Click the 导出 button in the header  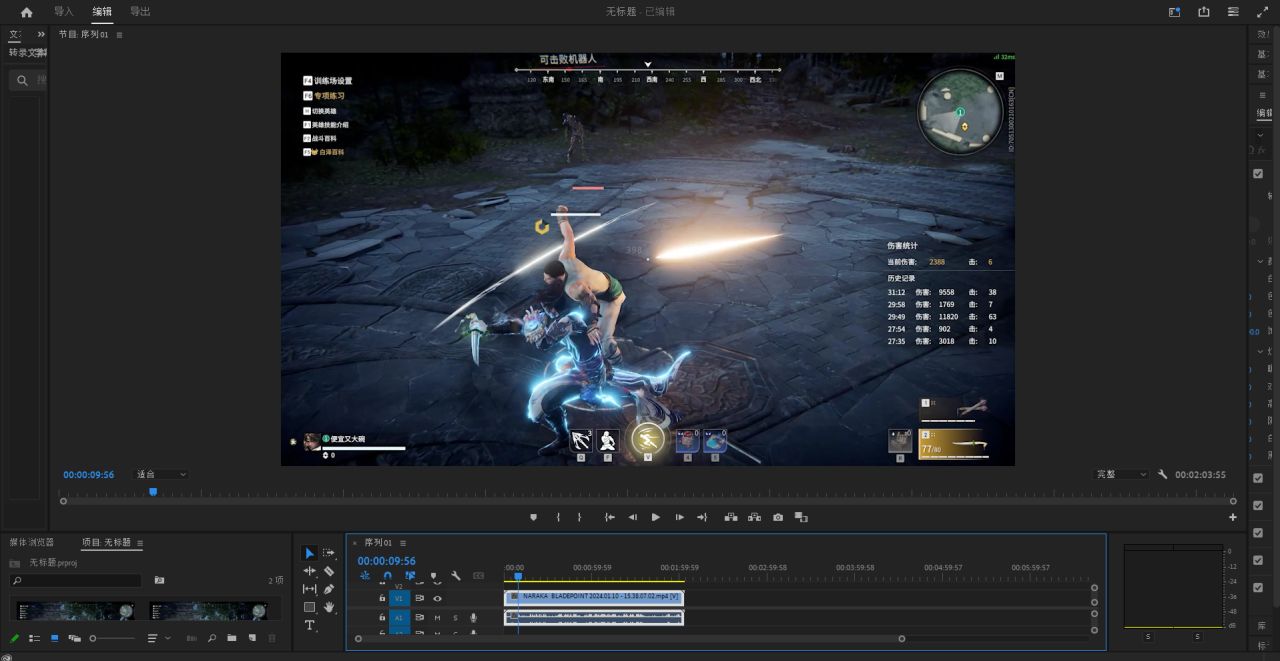click(x=140, y=12)
